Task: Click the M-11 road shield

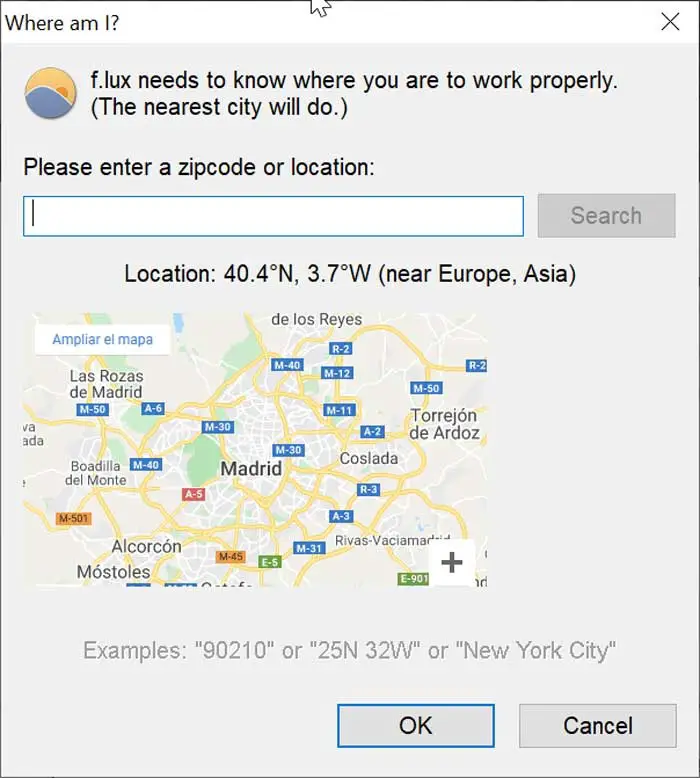Action: (x=340, y=410)
